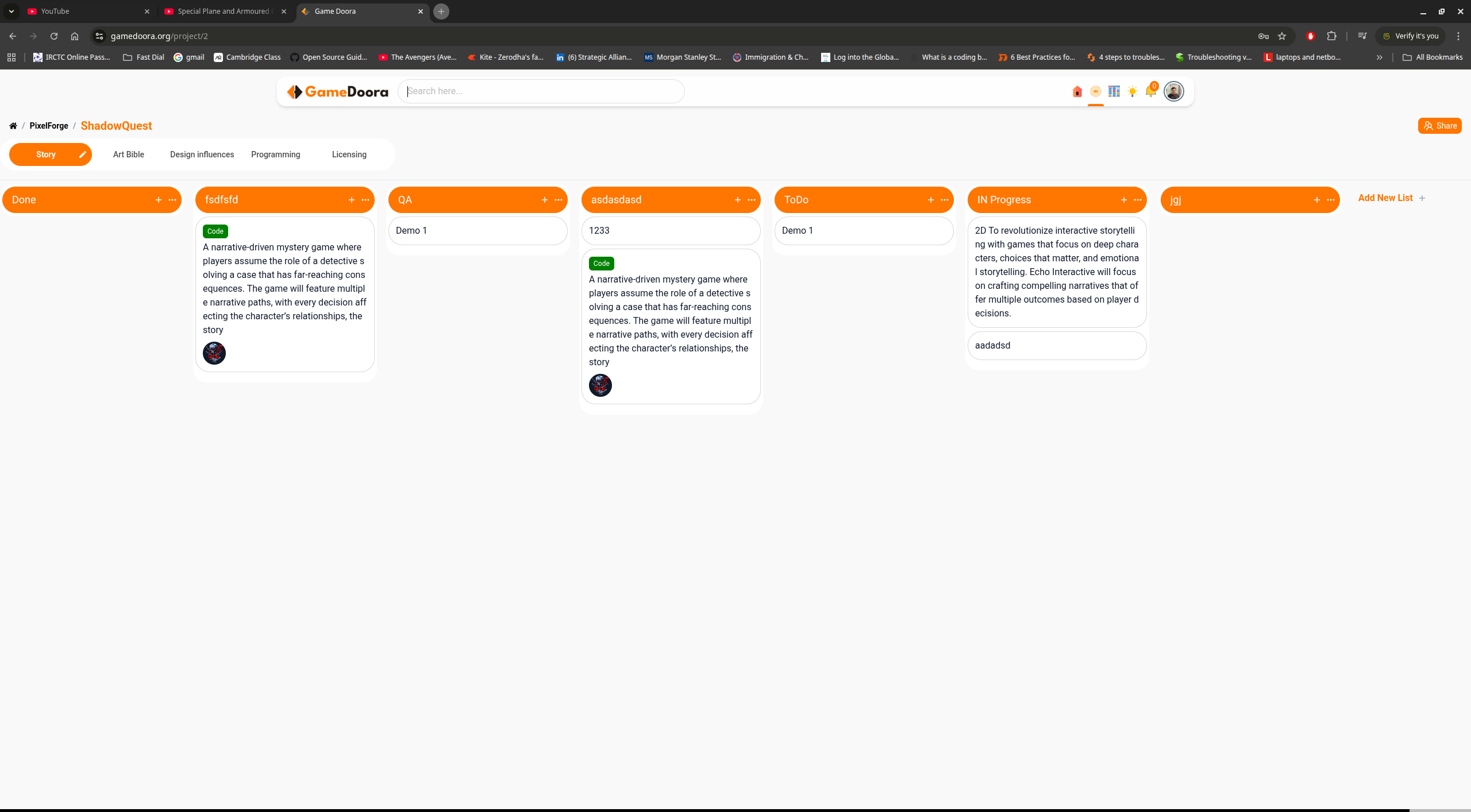Click the IN Progress list title
Screen dimensions: 1471x812
click(1004, 200)
